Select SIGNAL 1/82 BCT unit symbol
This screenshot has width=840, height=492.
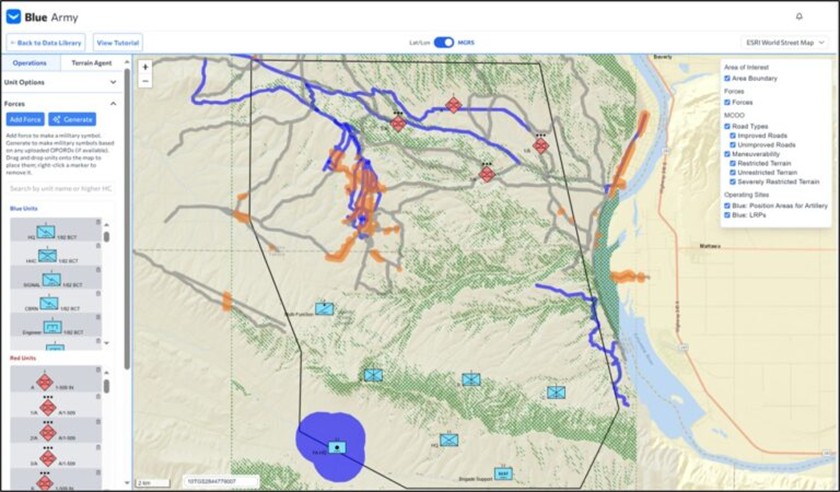coord(46,279)
